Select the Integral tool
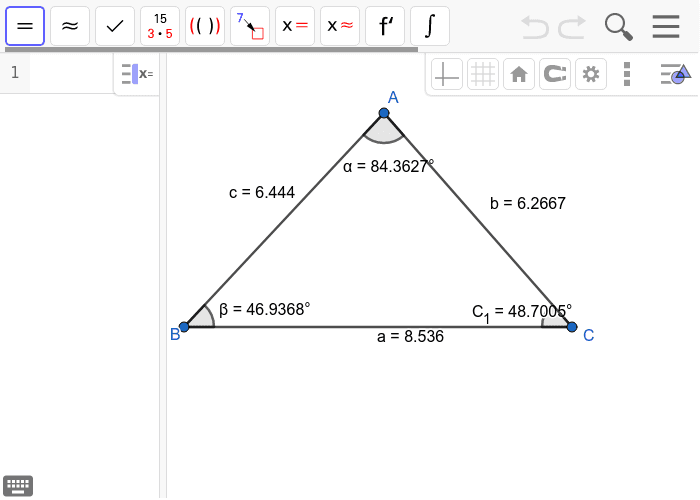 430,26
